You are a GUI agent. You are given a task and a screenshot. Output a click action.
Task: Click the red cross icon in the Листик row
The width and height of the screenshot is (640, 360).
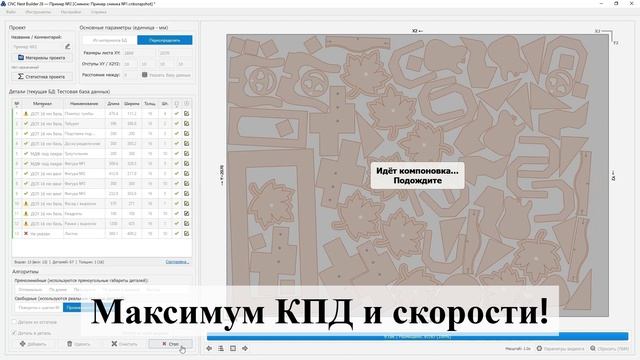26,233
